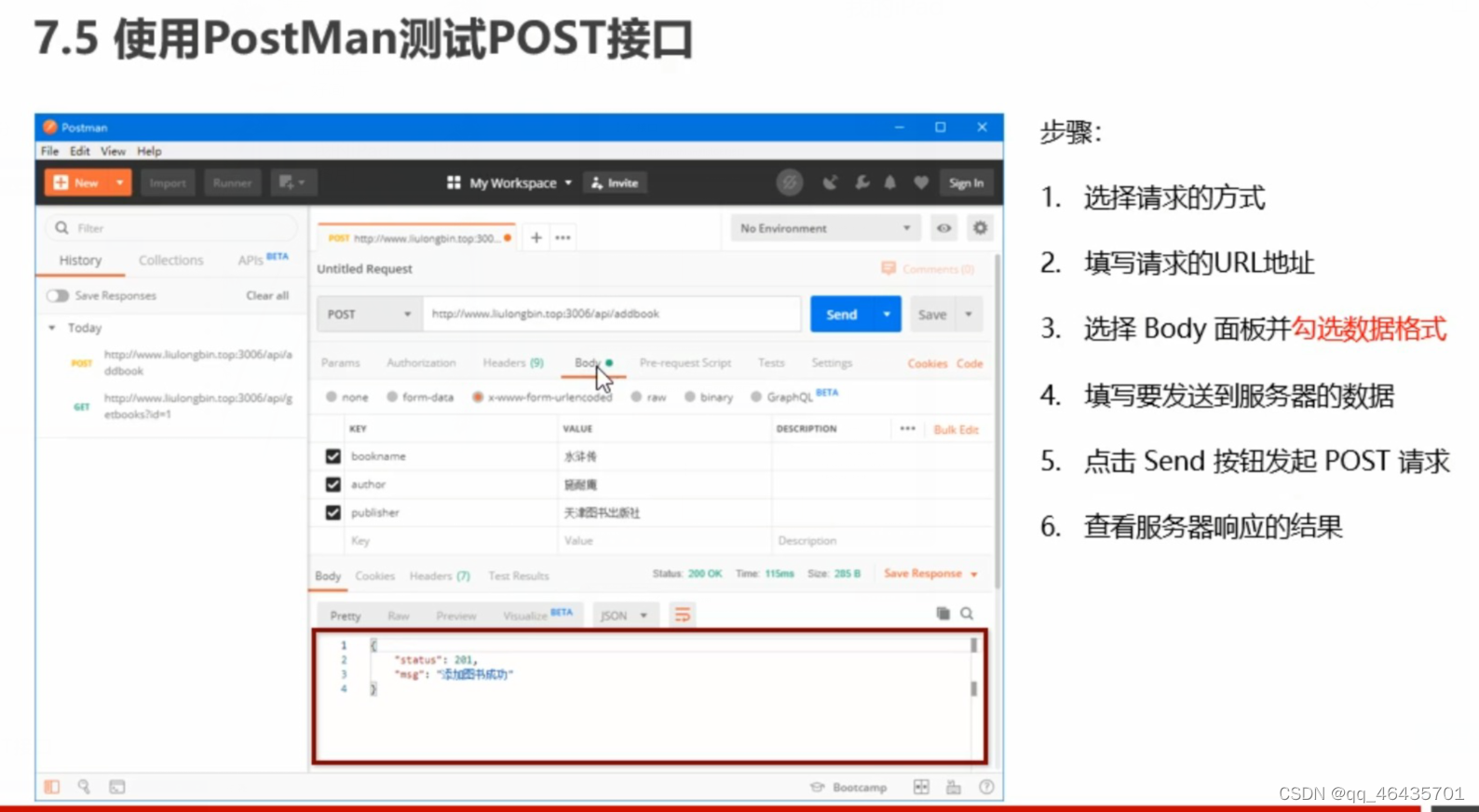Open the Send button dropdown arrow
Image resolution: width=1479 pixels, height=812 pixels.
[887, 315]
